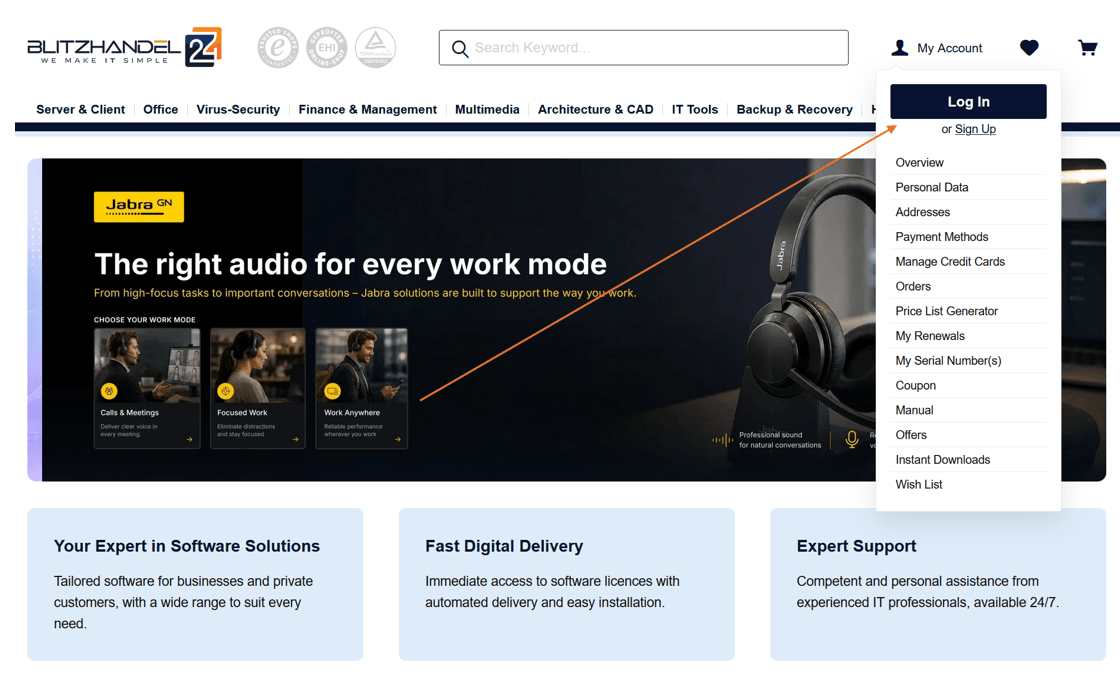Click arrow on Work Anywhere card
Screen dimensions: 1120x681
click(x=398, y=439)
